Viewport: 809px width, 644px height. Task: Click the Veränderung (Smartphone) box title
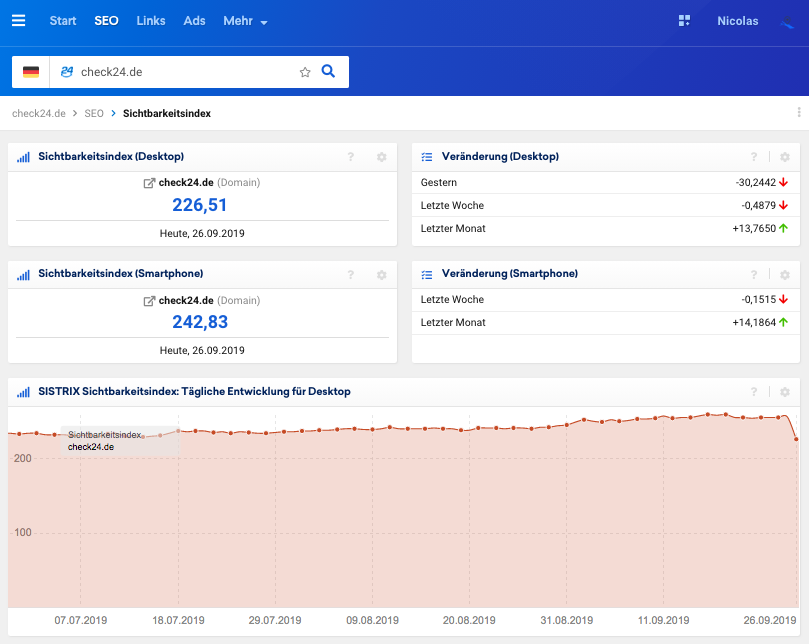coord(510,273)
